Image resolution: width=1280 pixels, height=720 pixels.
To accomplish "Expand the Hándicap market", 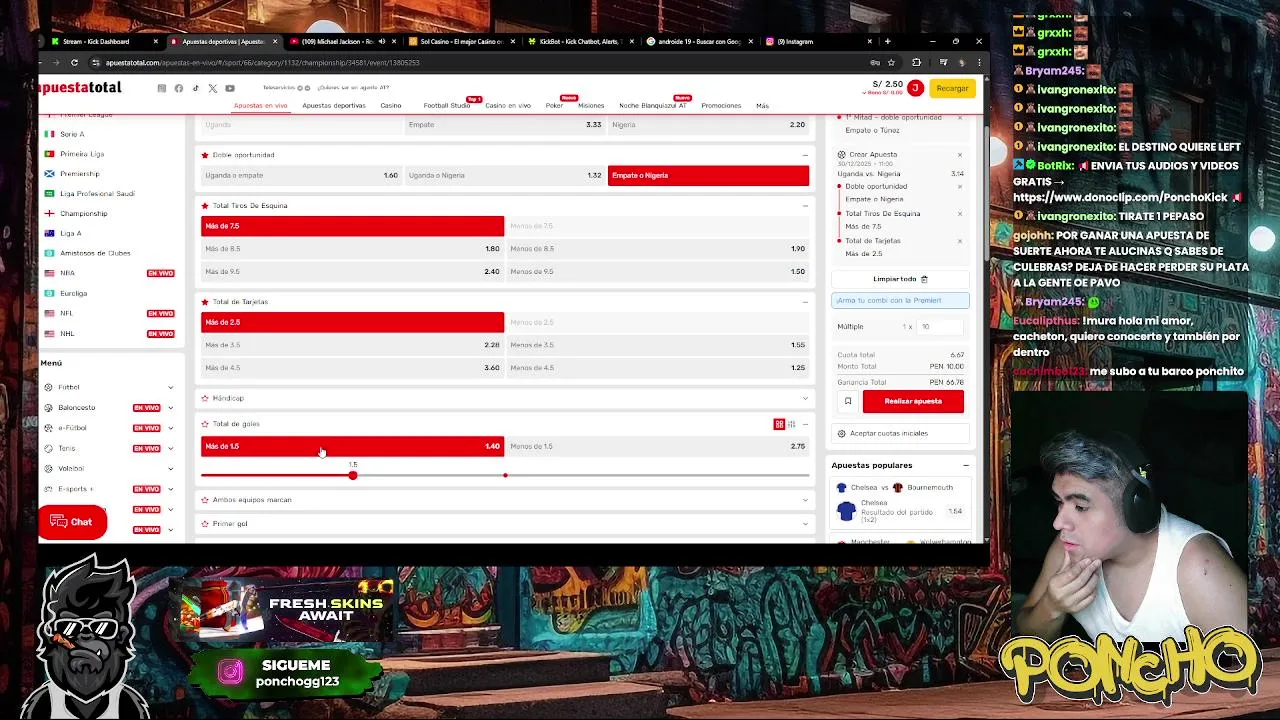I will point(805,398).
